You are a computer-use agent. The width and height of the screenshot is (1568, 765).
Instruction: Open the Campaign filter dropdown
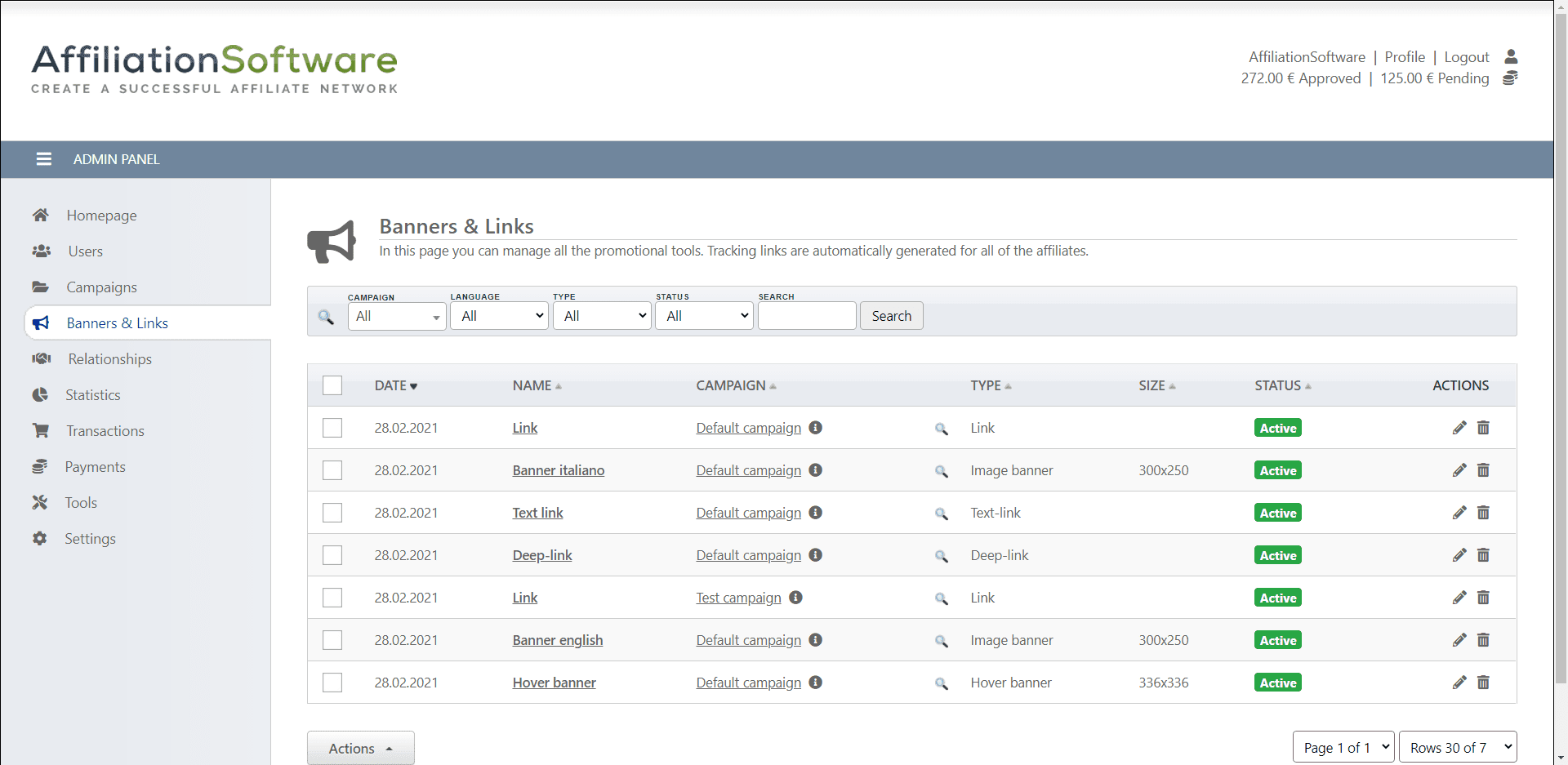tap(397, 316)
